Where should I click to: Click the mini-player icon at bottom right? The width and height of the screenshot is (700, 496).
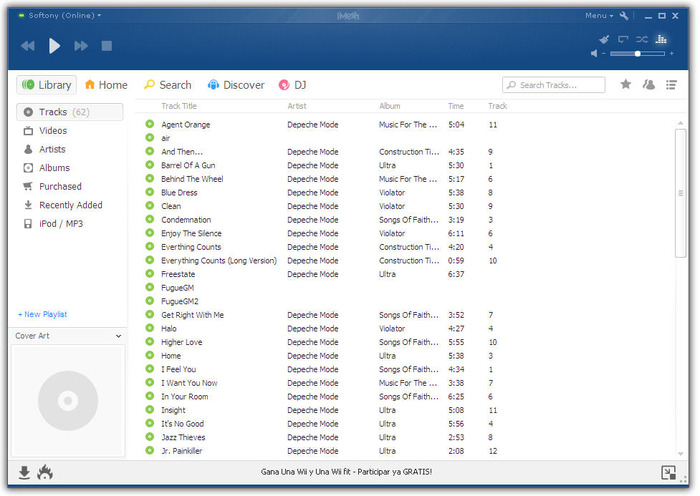(668, 473)
